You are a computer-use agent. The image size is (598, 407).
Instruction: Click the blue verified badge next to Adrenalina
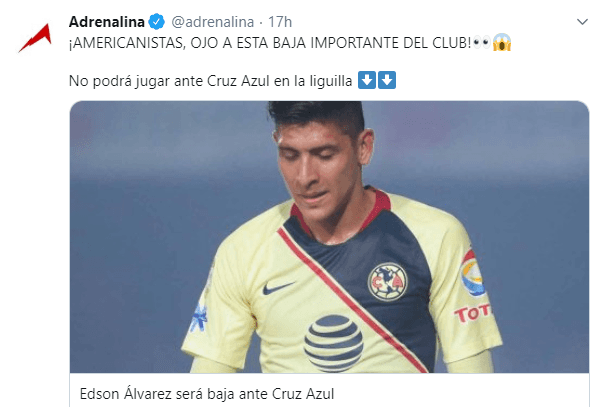[x=156, y=22]
